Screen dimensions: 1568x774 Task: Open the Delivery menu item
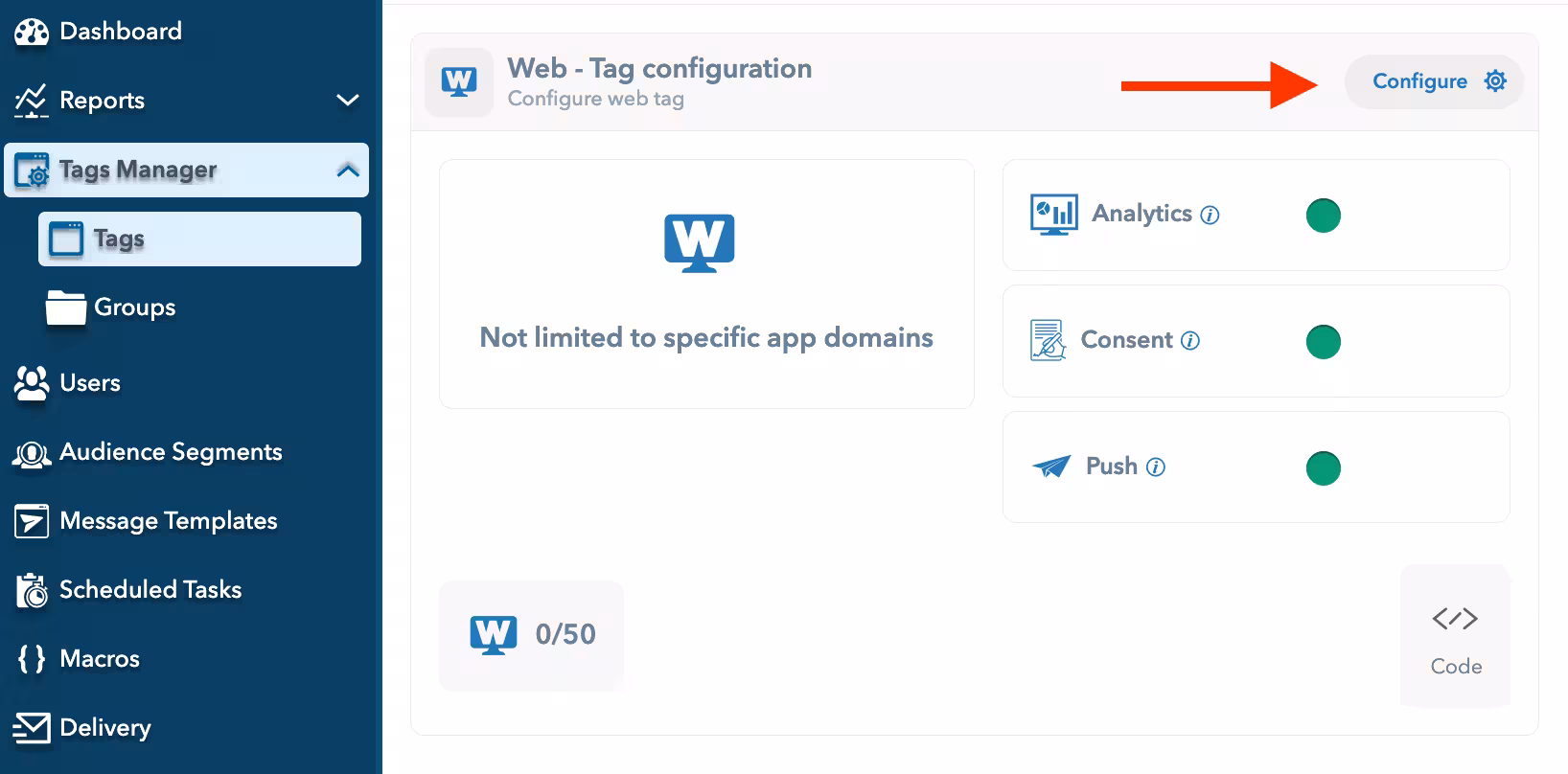(x=104, y=728)
